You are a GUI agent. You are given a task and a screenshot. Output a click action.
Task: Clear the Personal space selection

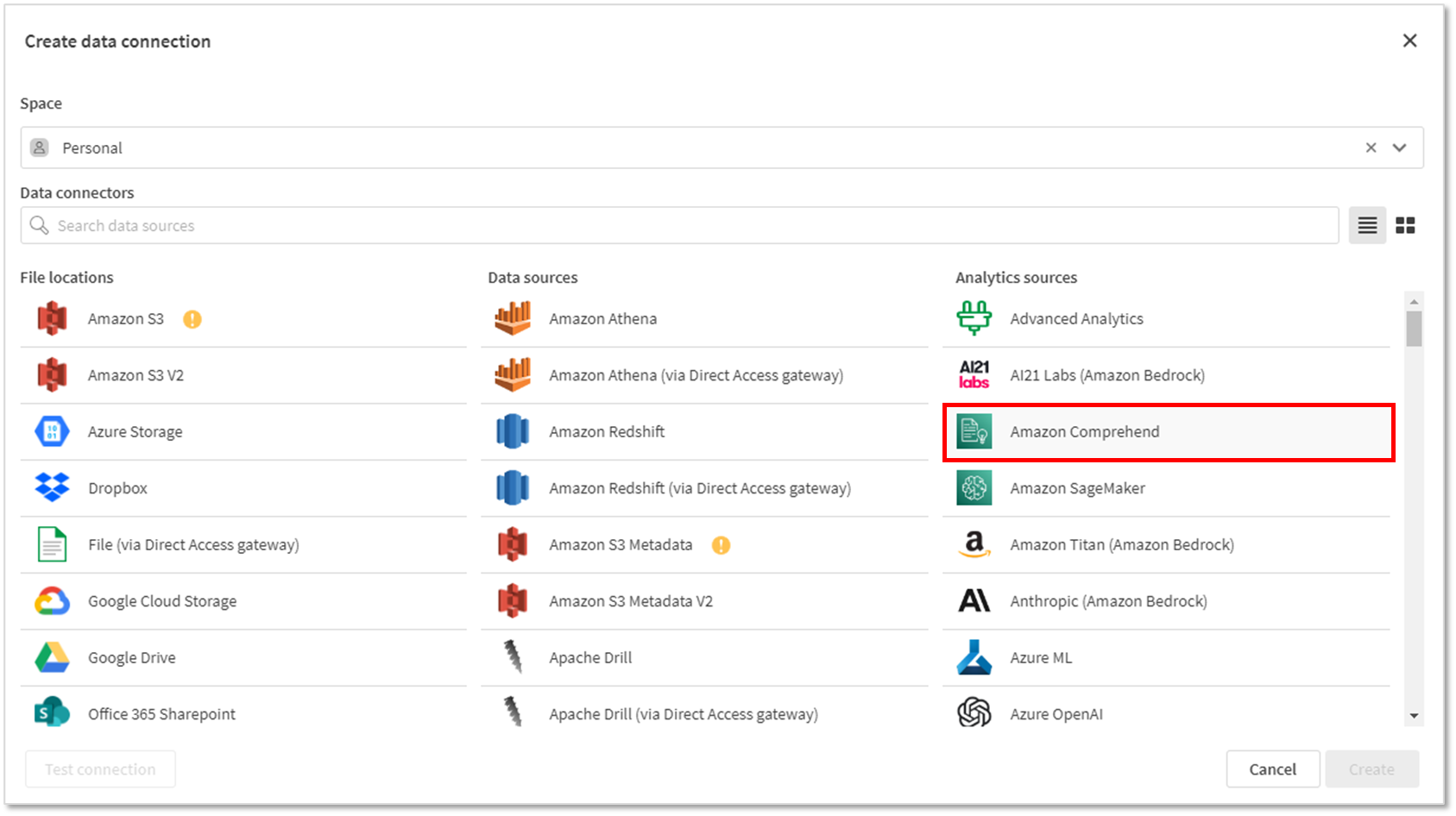pos(1371,148)
